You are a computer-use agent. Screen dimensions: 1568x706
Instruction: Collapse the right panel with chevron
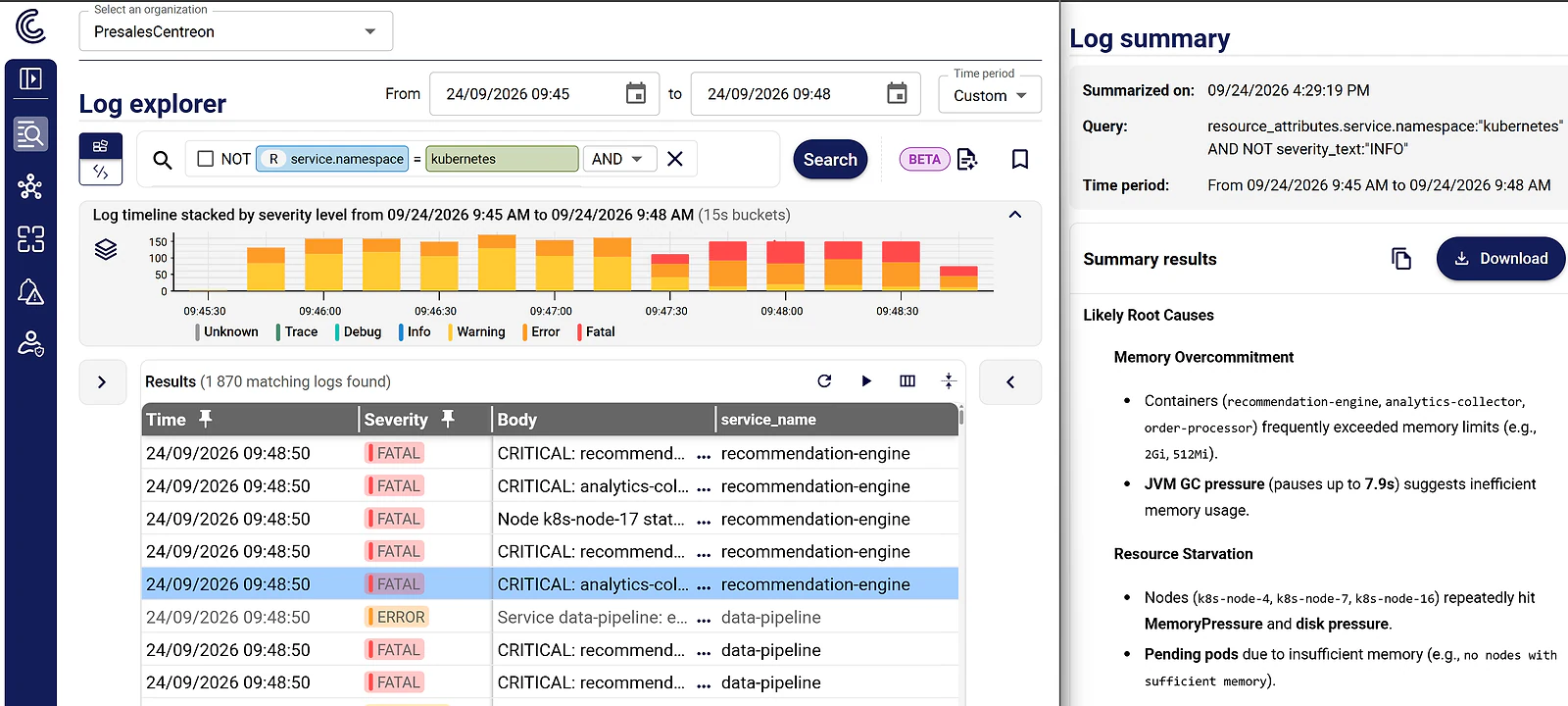coord(1010,382)
